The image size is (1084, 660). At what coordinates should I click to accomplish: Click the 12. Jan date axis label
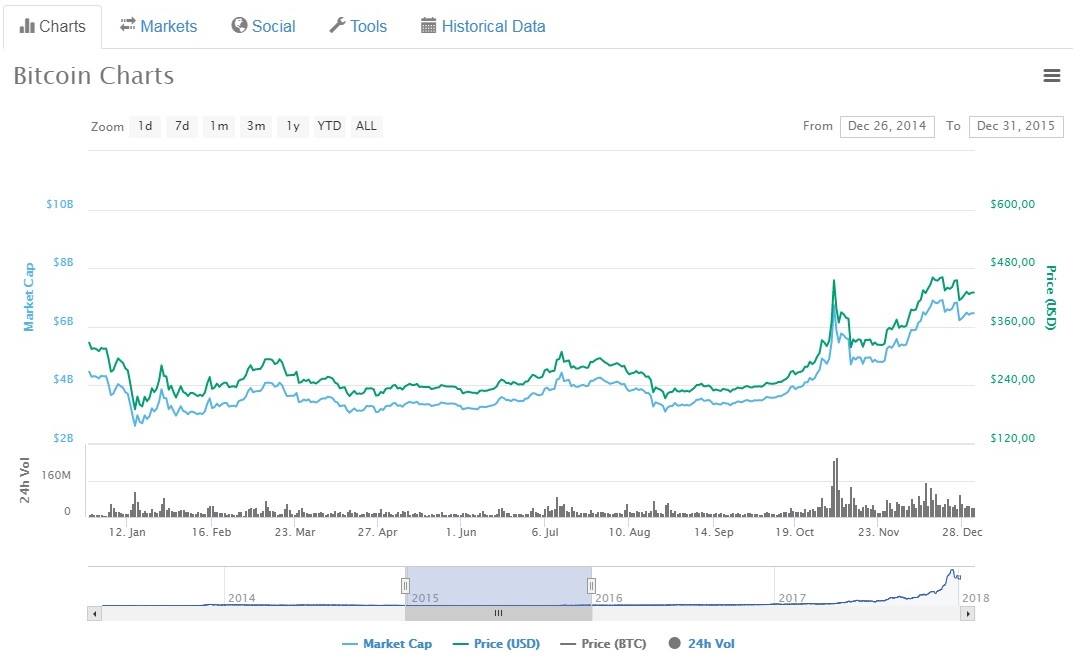[127, 532]
